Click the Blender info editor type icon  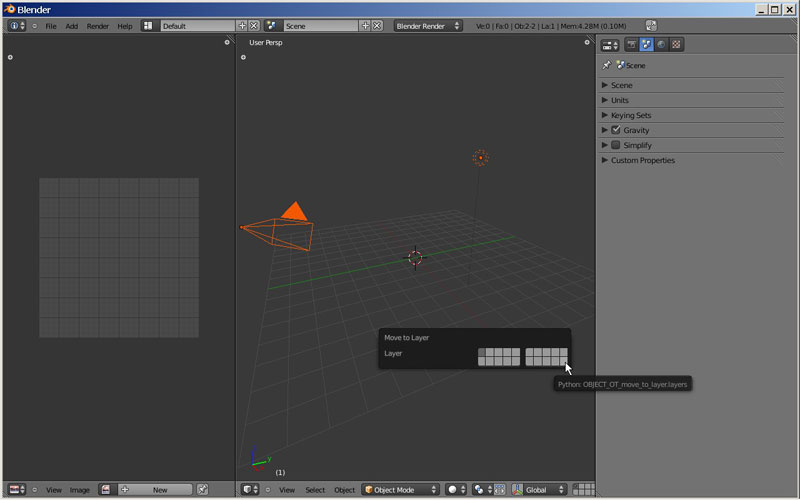coord(15,25)
